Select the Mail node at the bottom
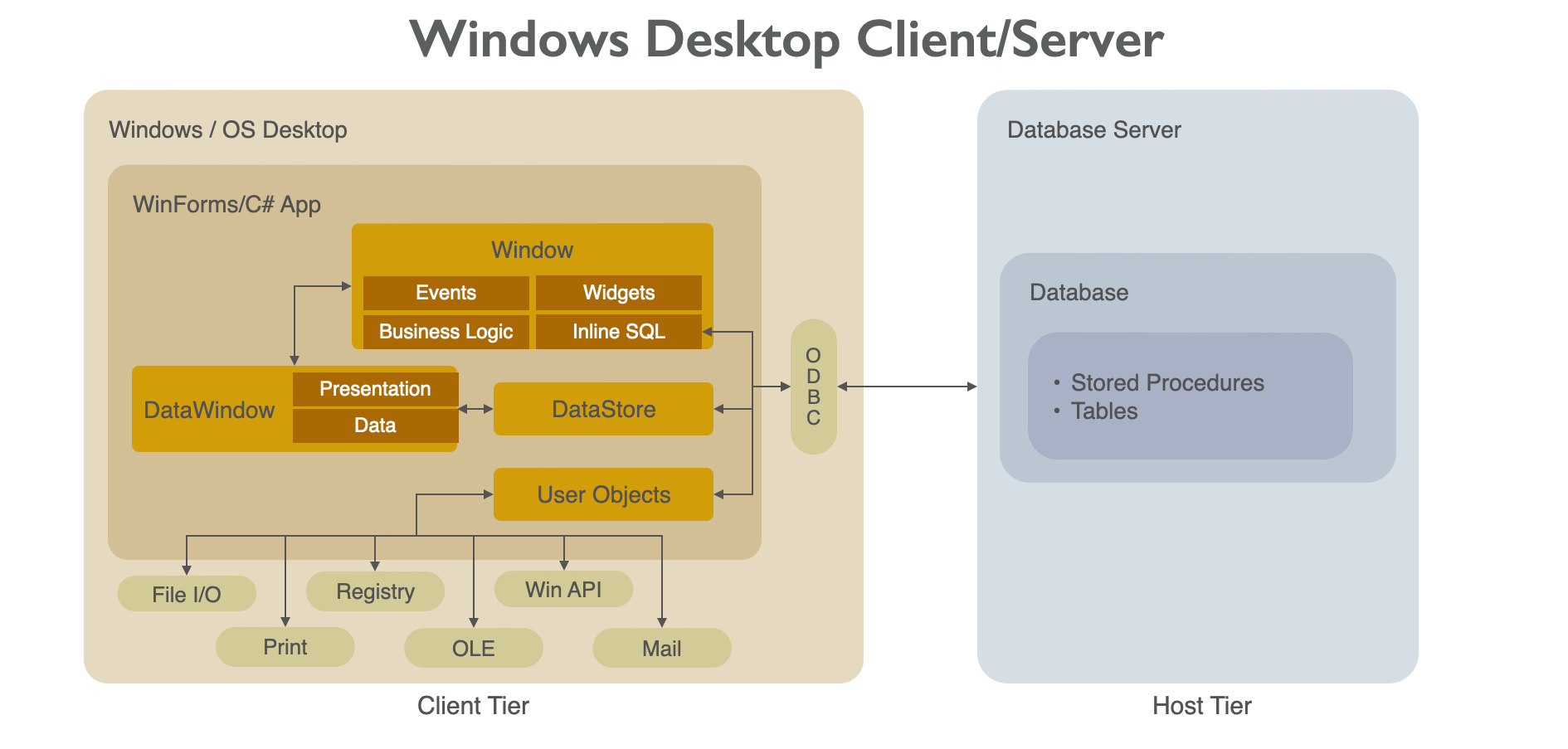The width and height of the screenshot is (1568, 749). (661, 649)
